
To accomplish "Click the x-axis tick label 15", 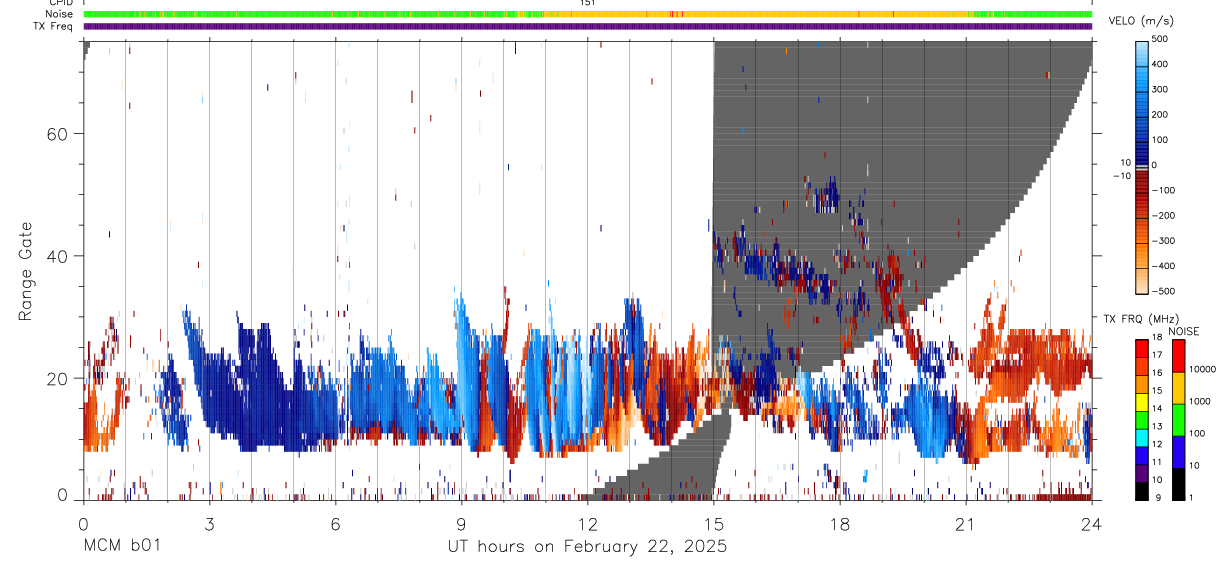I will (x=714, y=523).
